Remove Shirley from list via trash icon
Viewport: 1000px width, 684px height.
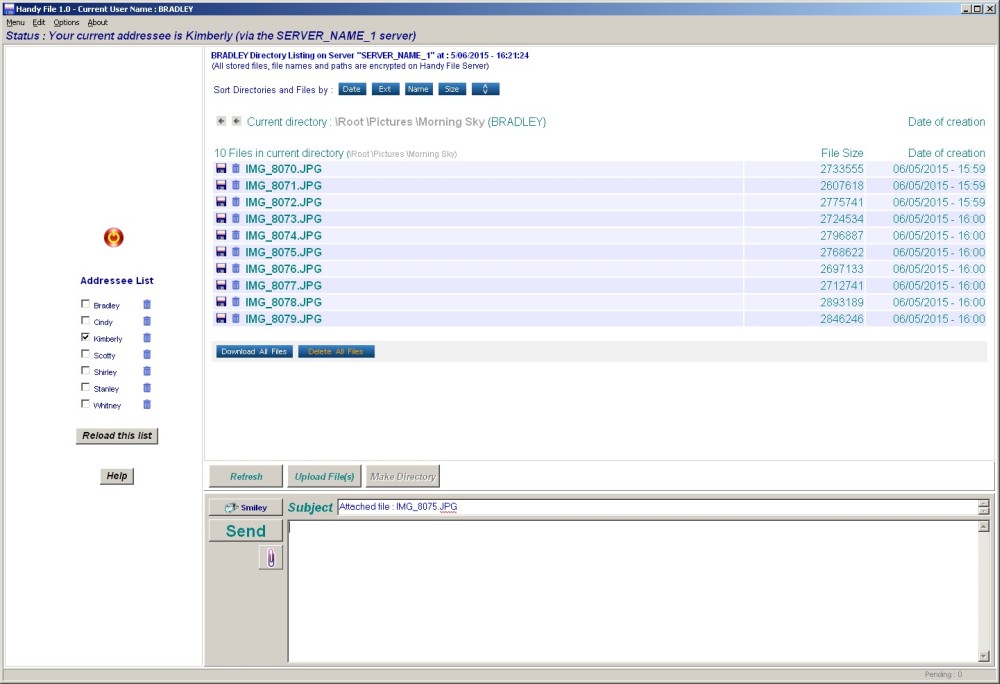(x=147, y=371)
